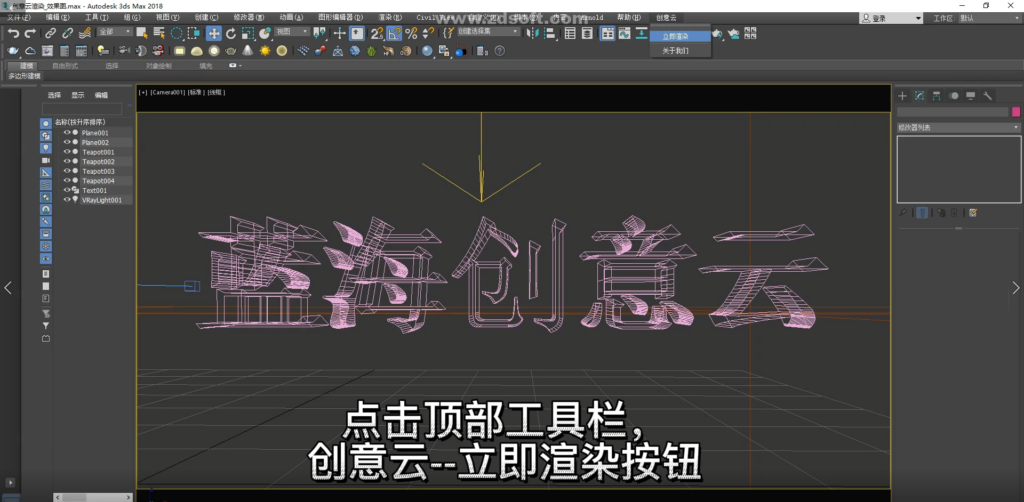Click the Unlink selection icon
The image size is (1024, 502).
coord(67,33)
